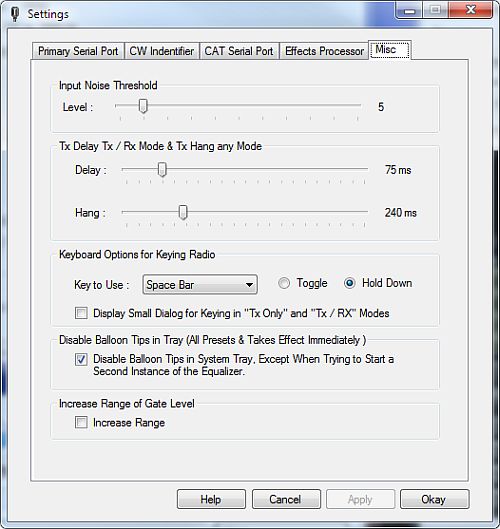Viewport: 500px width, 529px height.
Task: Choose the Hold Down radio button
Action: pos(350,283)
